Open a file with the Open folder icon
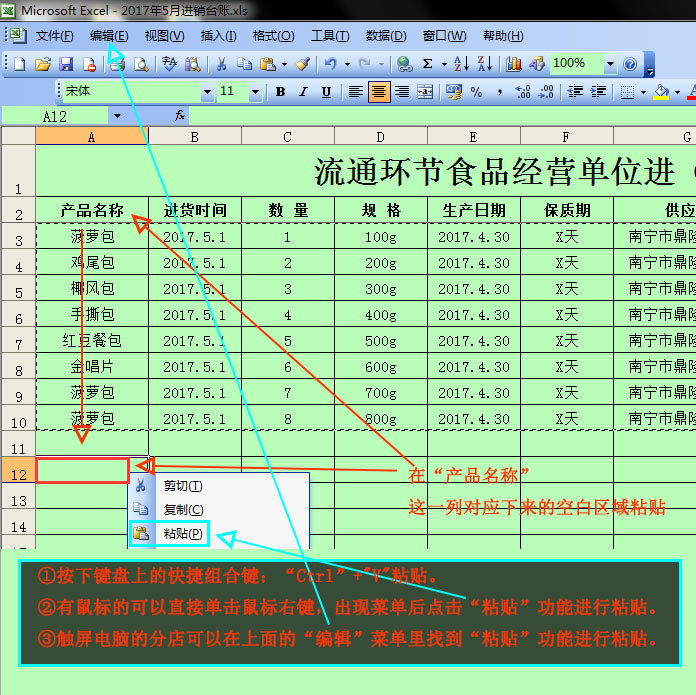The width and height of the screenshot is (696, 695). [42, 64]
